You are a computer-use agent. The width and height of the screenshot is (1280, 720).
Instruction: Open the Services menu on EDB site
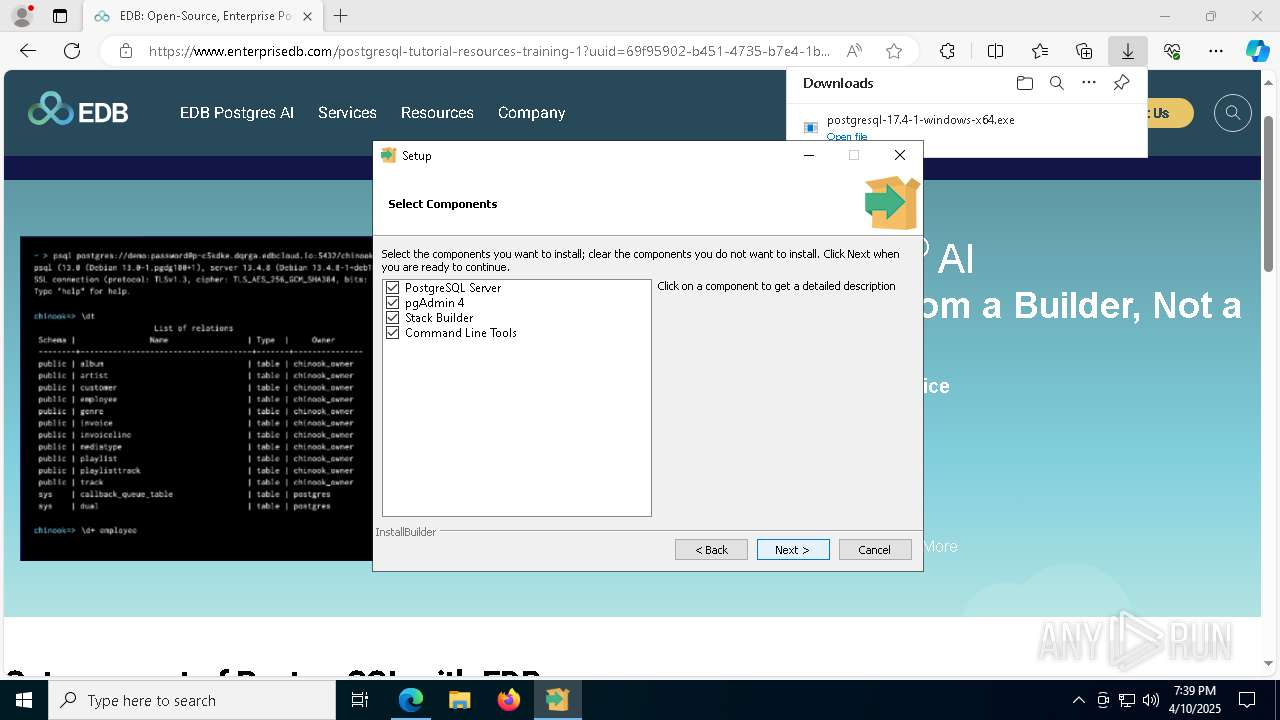[x=347, y=113]
